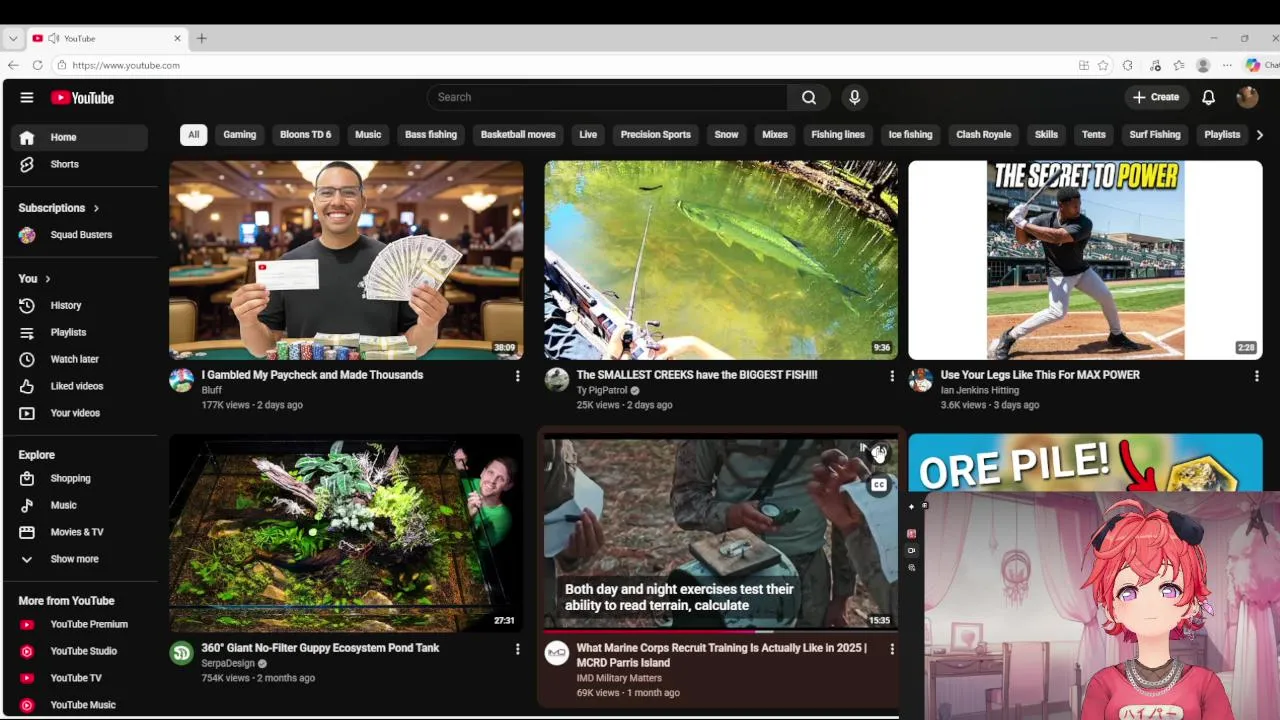The height and width of the screenshot is (720, 1280).
Task: Select the Surf Fishing filter chip
Action: click(1155, 135)
